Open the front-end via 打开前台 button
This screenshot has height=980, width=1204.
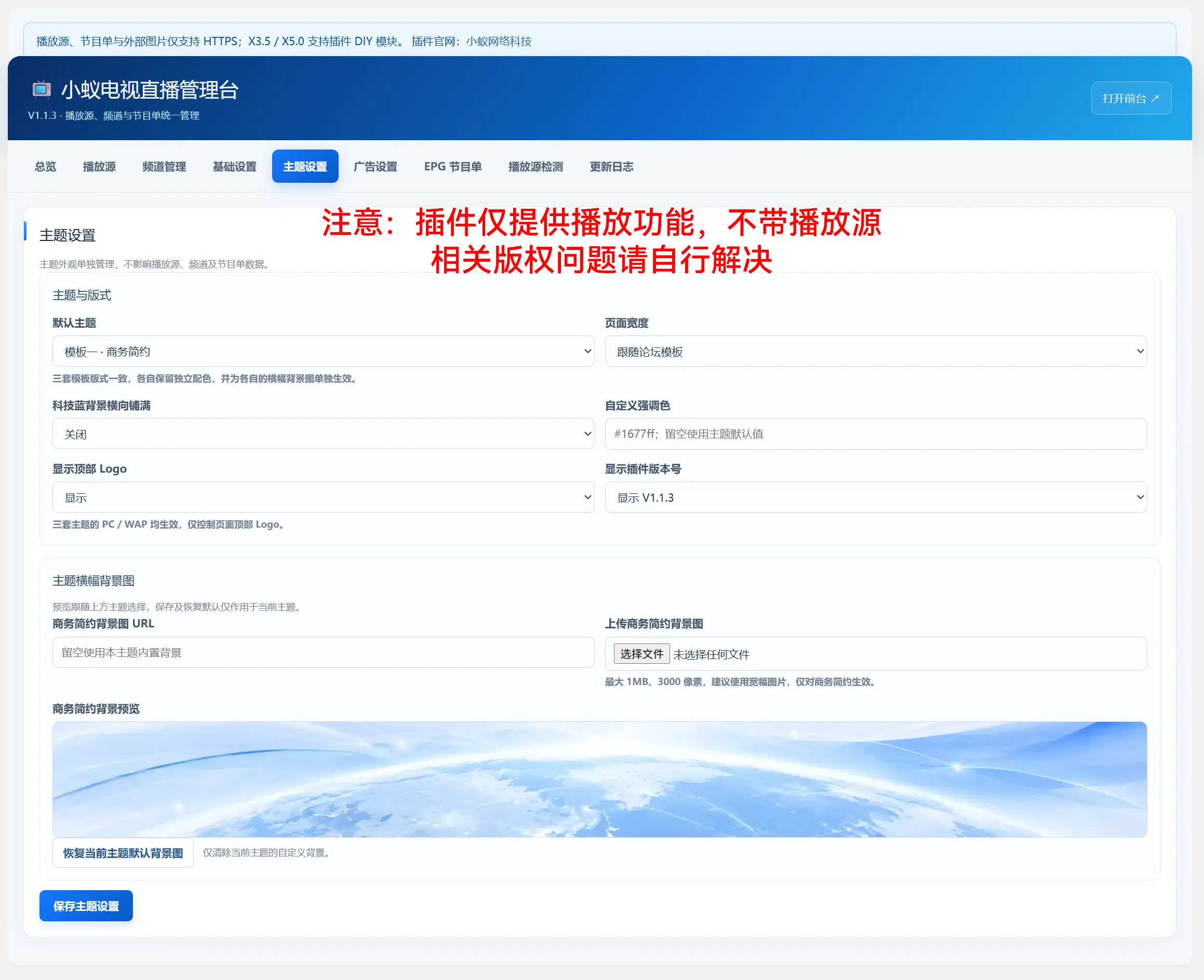[x=1131, y=98]
